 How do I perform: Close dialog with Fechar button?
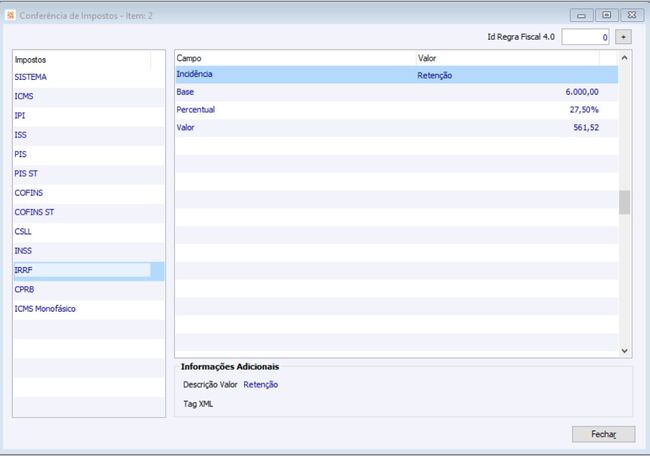[x=604, y=434]
